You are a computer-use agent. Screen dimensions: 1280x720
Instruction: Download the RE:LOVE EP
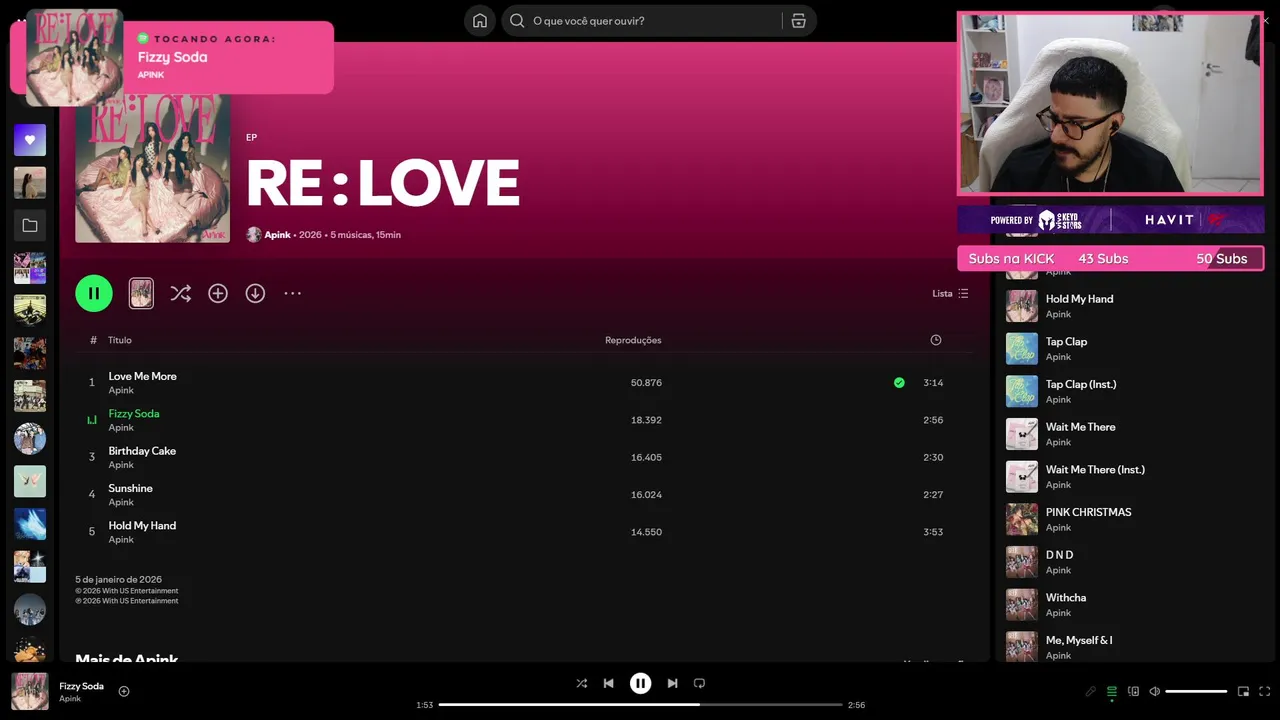(255, 293)
